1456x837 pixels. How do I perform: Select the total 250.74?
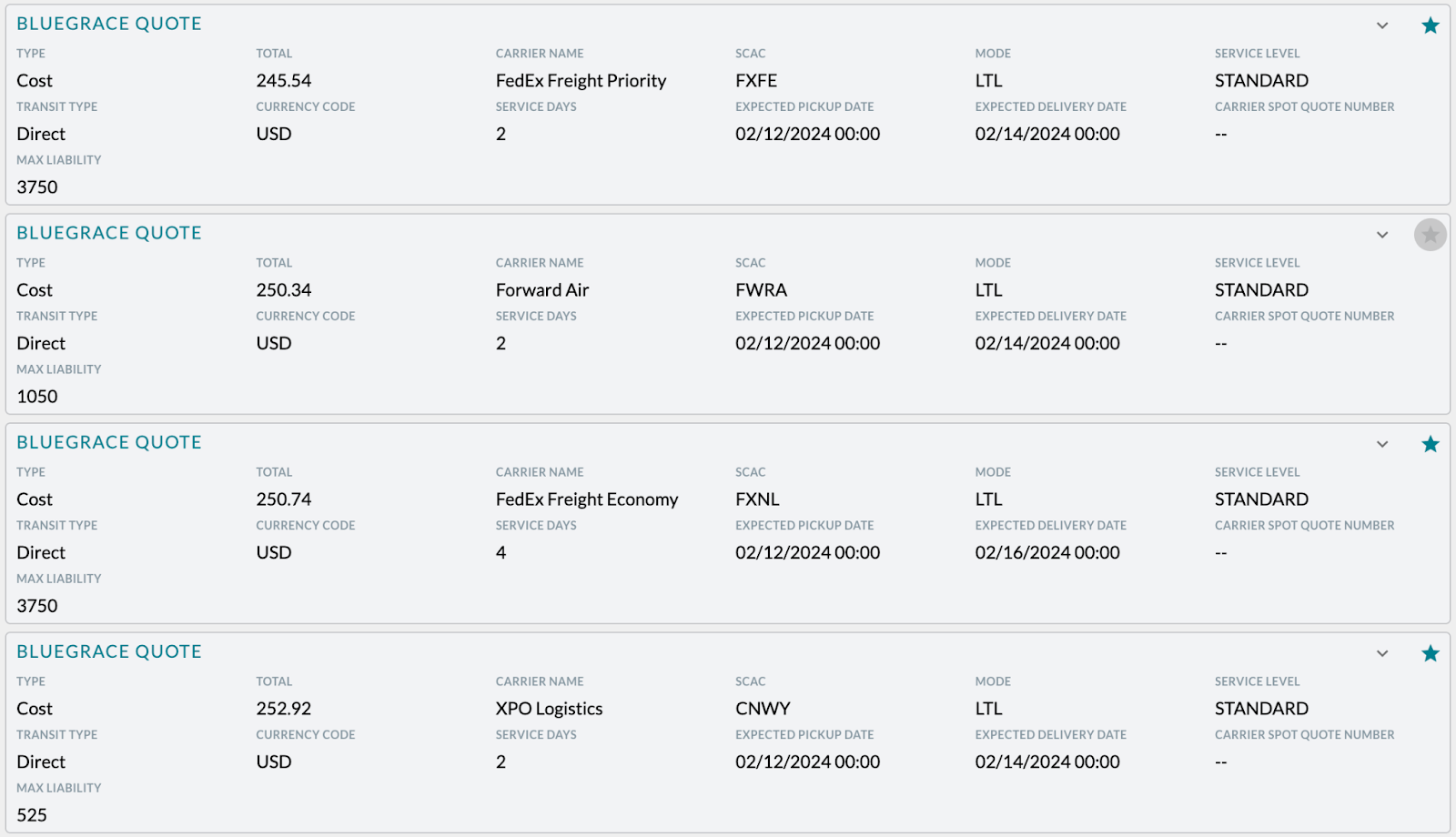pyautogui.click(x=284, y=499)
